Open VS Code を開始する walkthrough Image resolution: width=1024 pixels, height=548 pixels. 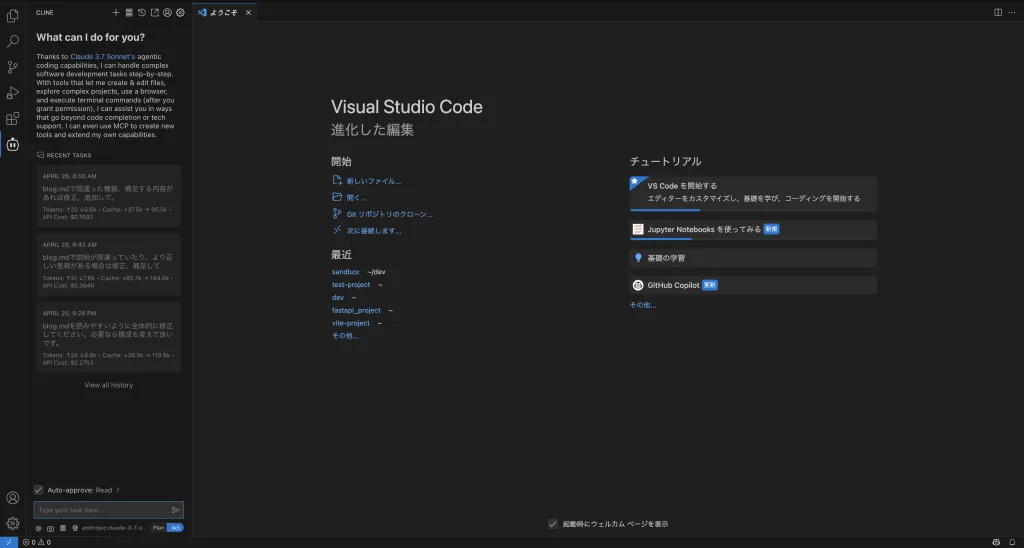[753, 193]
